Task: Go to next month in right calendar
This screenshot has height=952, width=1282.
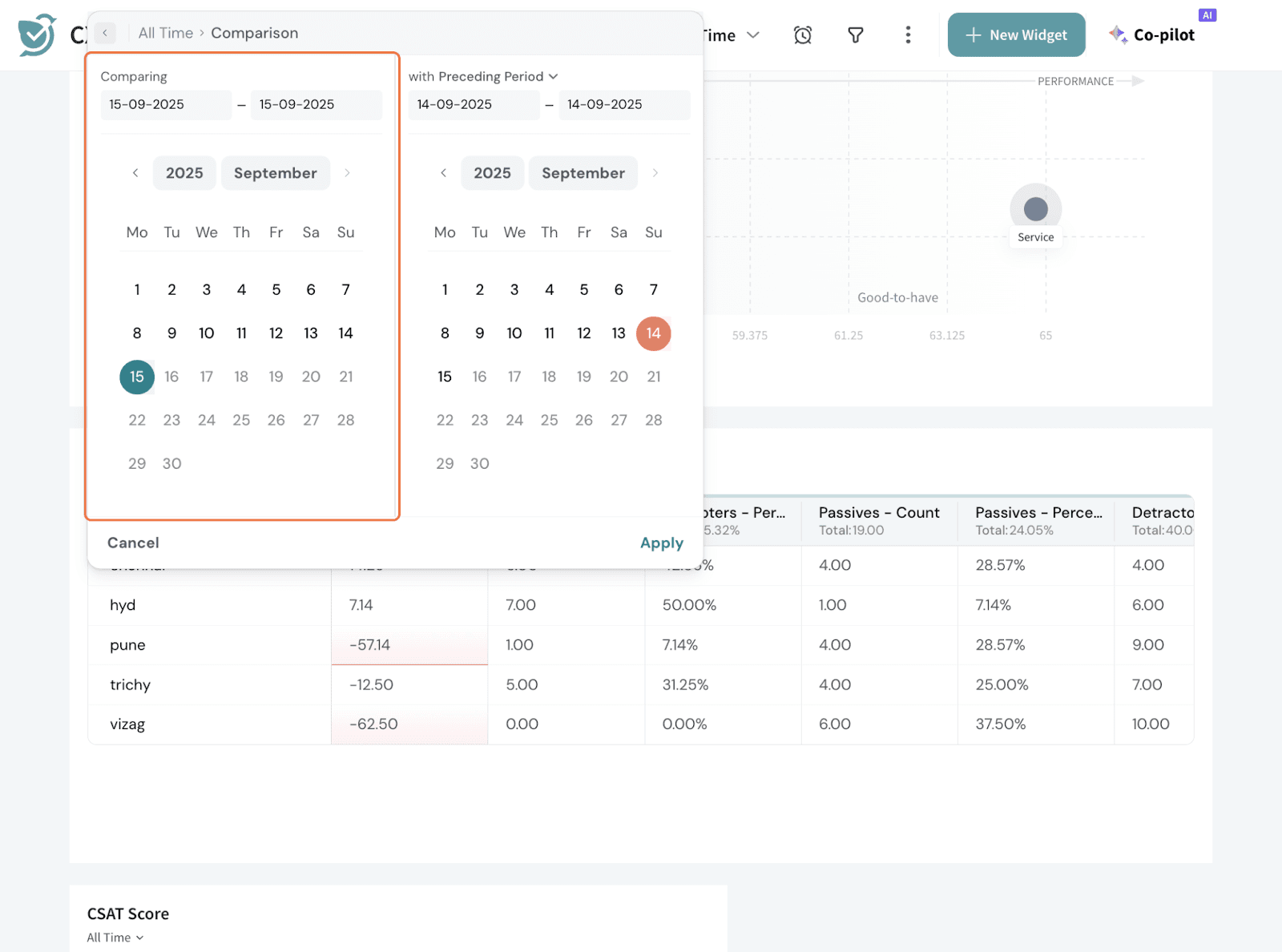Action: point(655,173)
